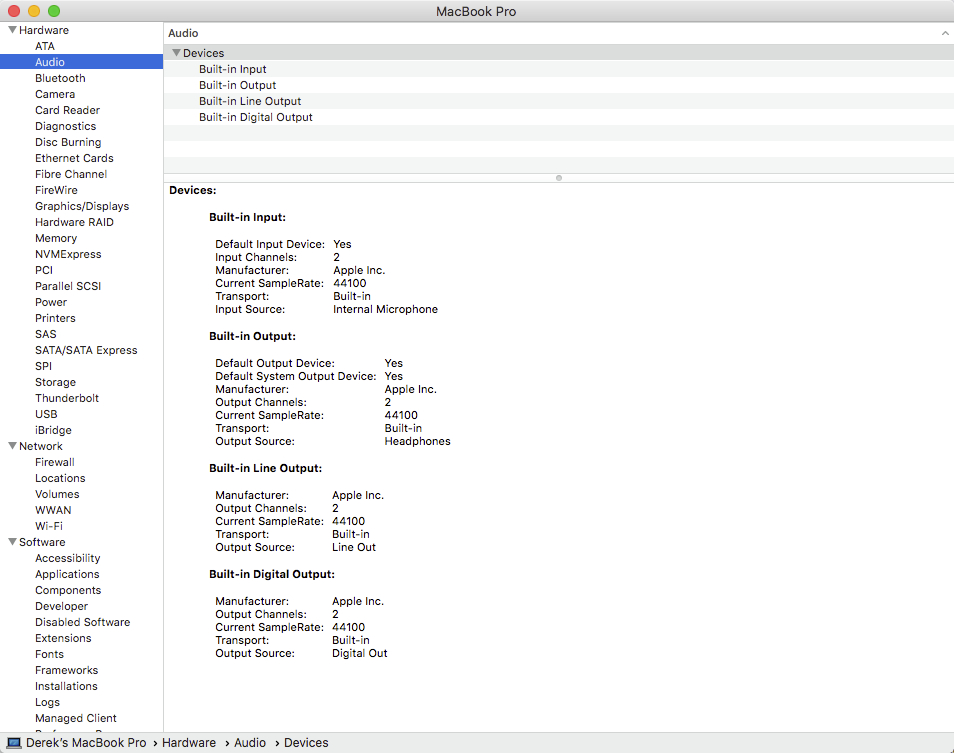Screen dimensions: 954x753
Task: Select Built-in Digital Output row
Action: 559,117
